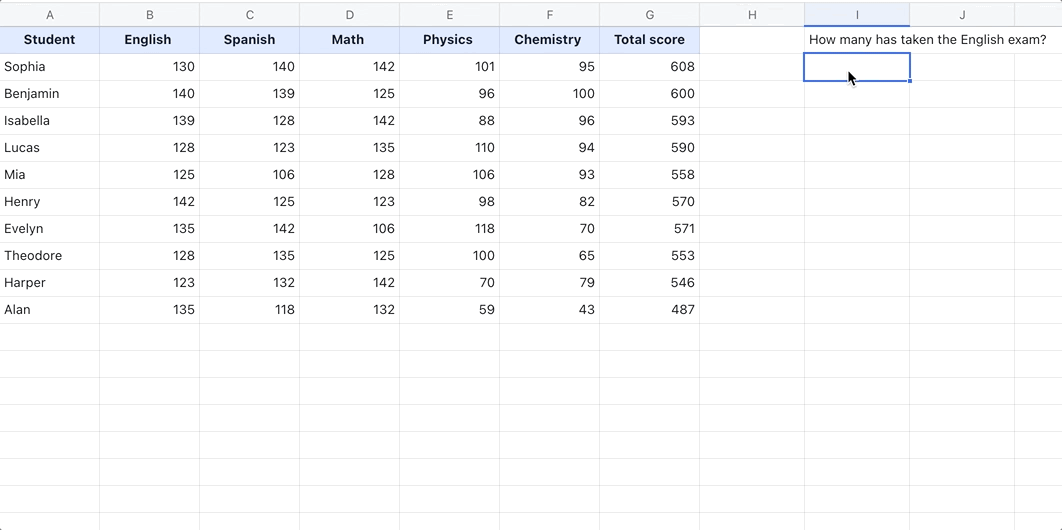1062x530 pixels.
Task: Click Benjamin's English score cell
Action: pyautogui.click(x=149, y=94)
